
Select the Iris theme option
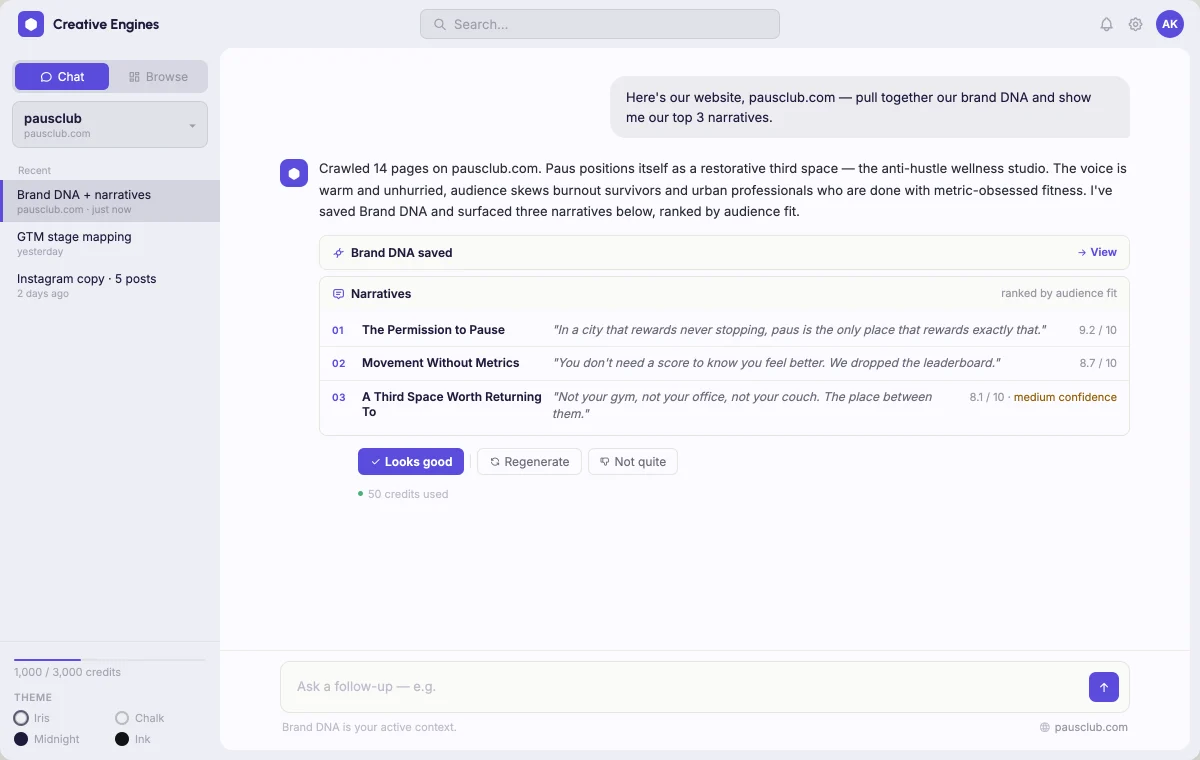pyautogui.click(x=32, y=718)
